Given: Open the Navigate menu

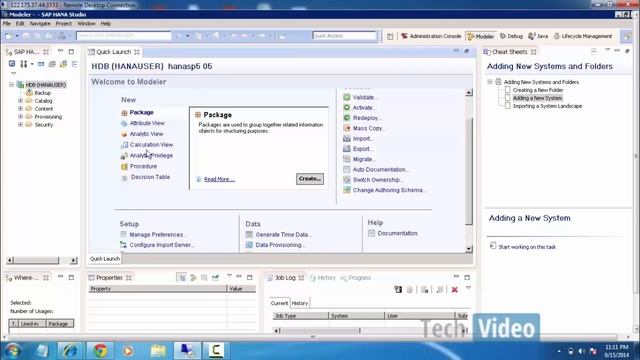Looking at the screenshot, I should pyautogui.click(x=40, y=24).
